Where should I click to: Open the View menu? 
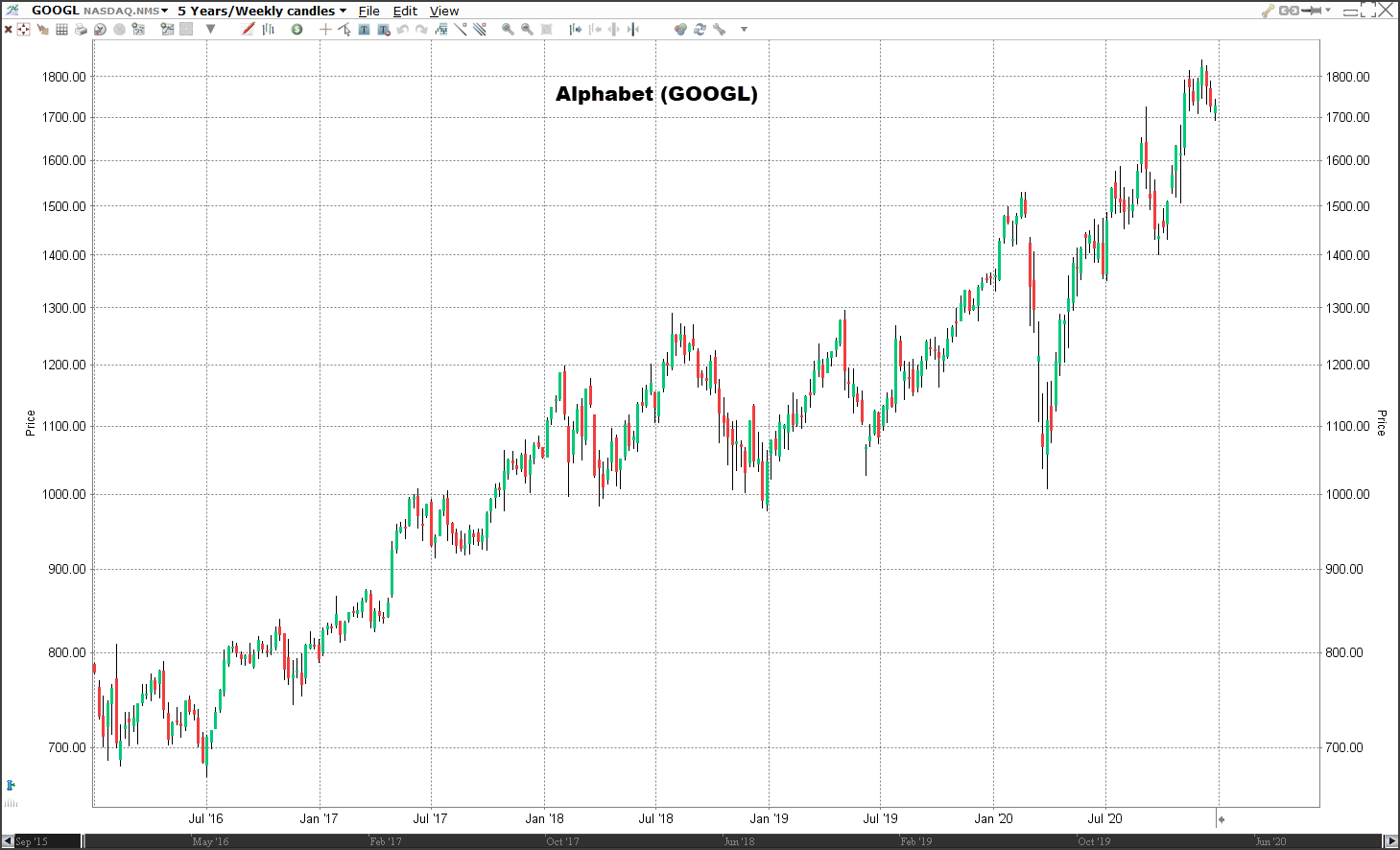[444, 11]
